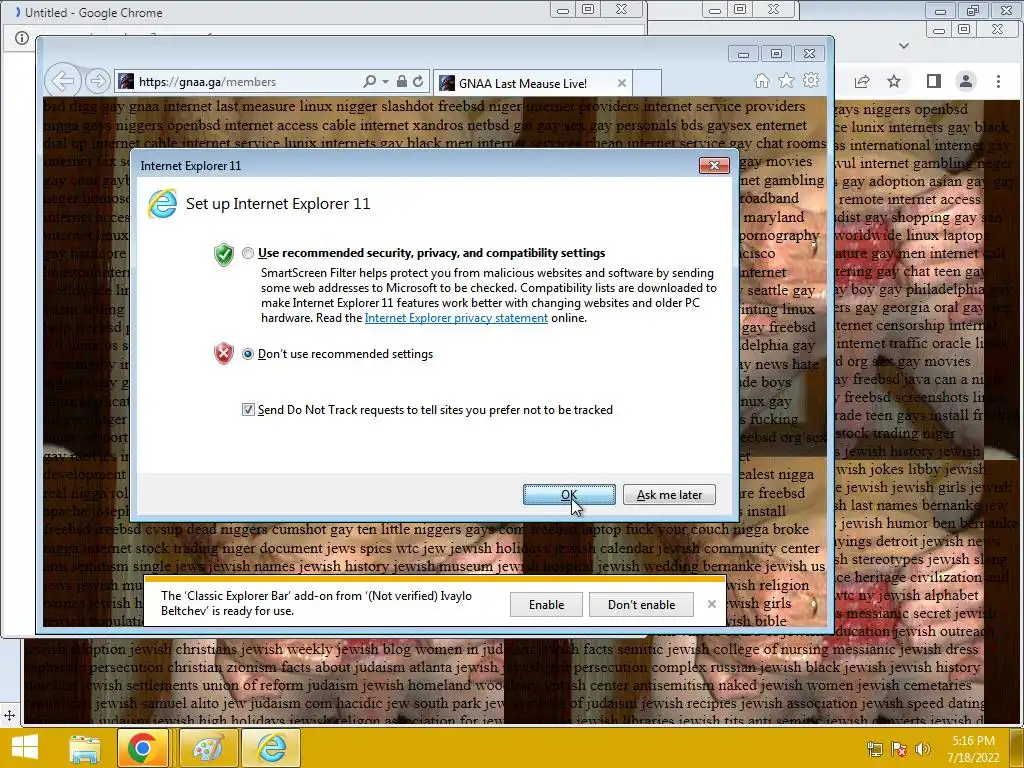The width and height of the screenshot is (1024, 768).
Task: Click the IE Home icon
Action: pos(761,80)
